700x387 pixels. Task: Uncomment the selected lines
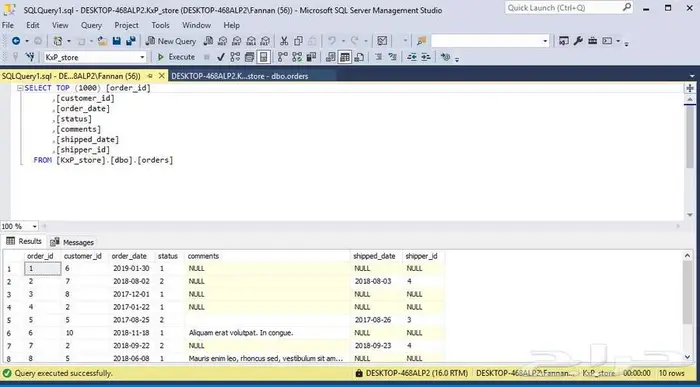[393, 57]
